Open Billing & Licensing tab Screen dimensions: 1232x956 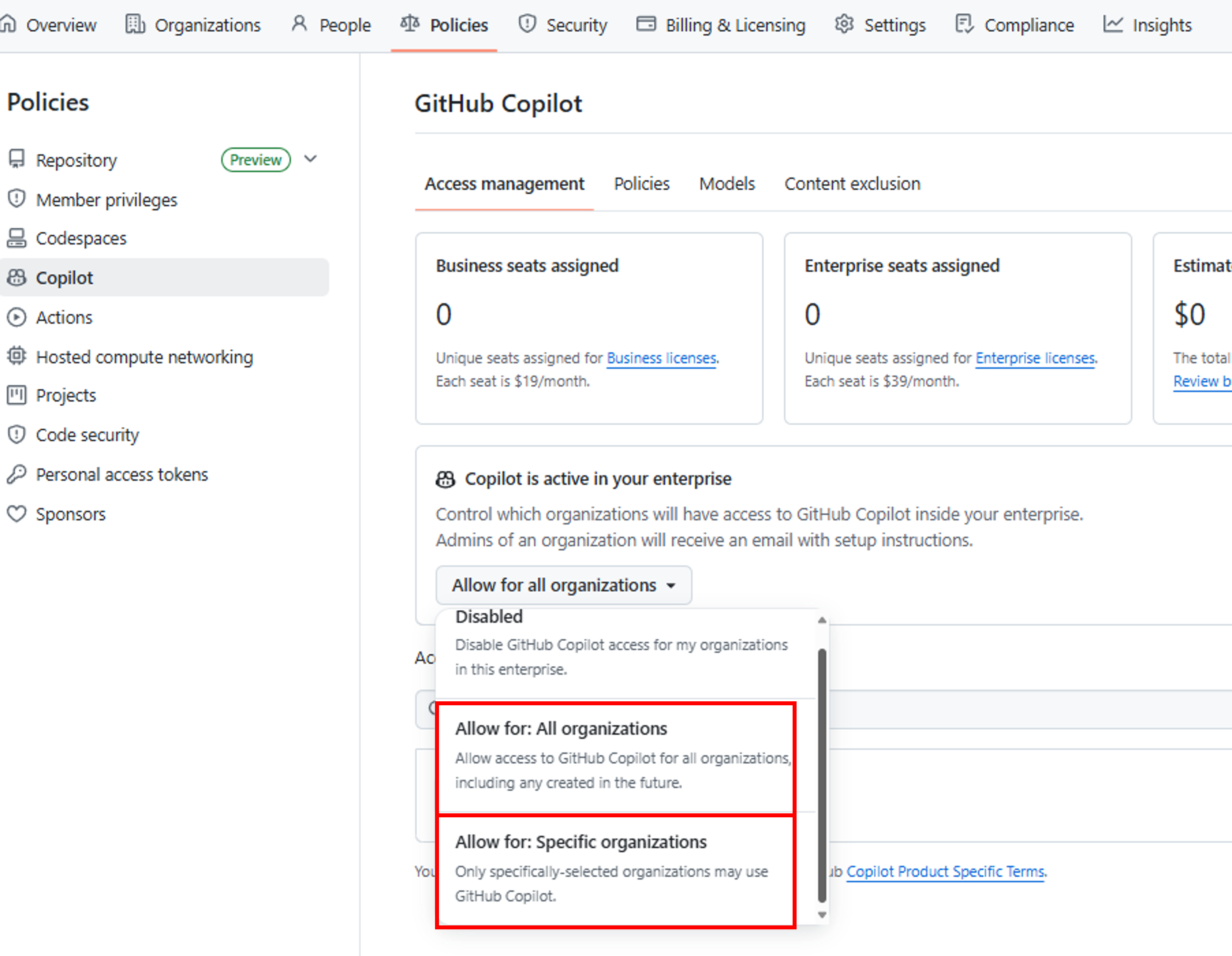pos(721,25)
